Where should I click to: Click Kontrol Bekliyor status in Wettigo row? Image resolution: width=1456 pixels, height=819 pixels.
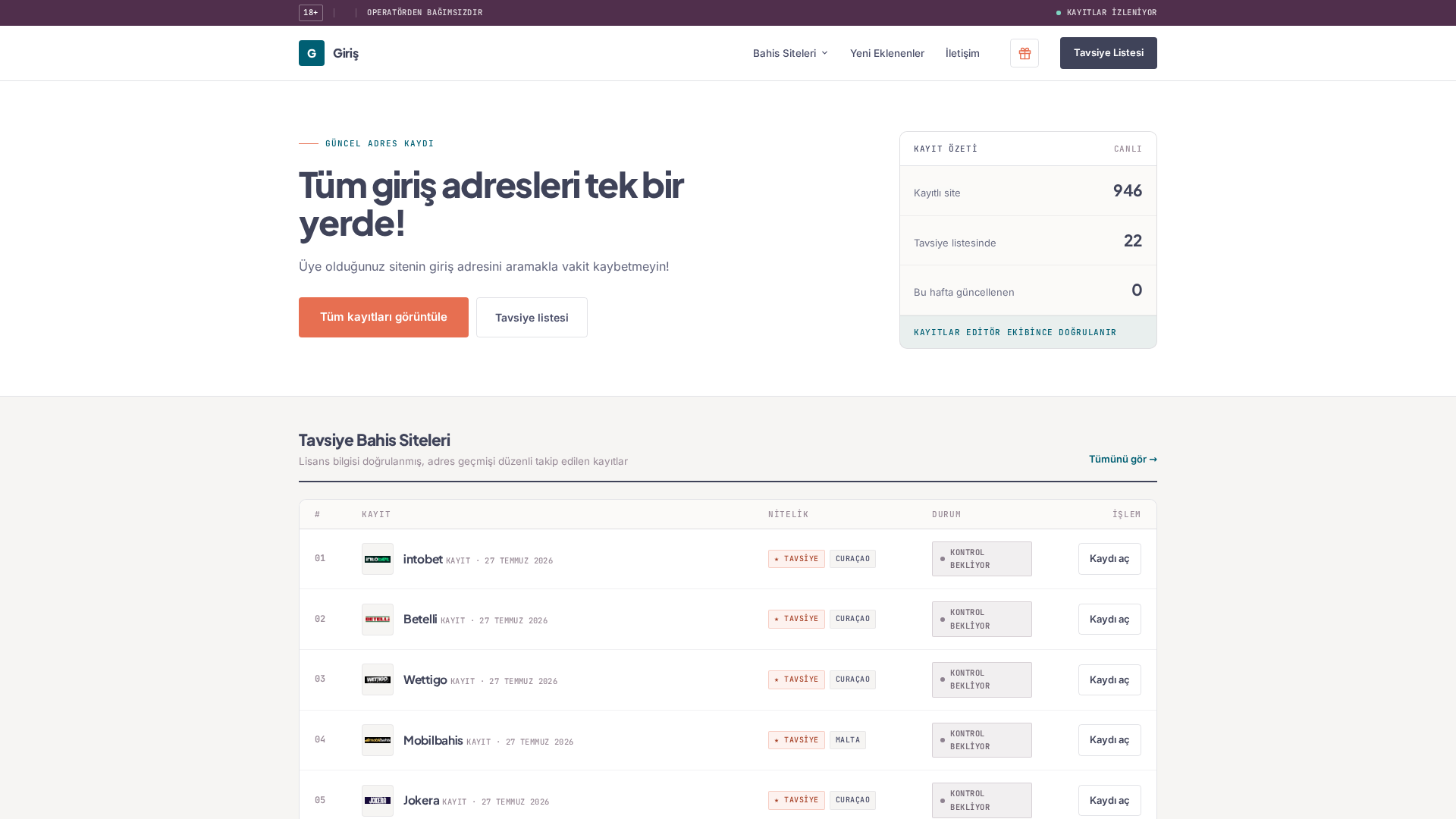pyautogui.click(x=982, y=679)
